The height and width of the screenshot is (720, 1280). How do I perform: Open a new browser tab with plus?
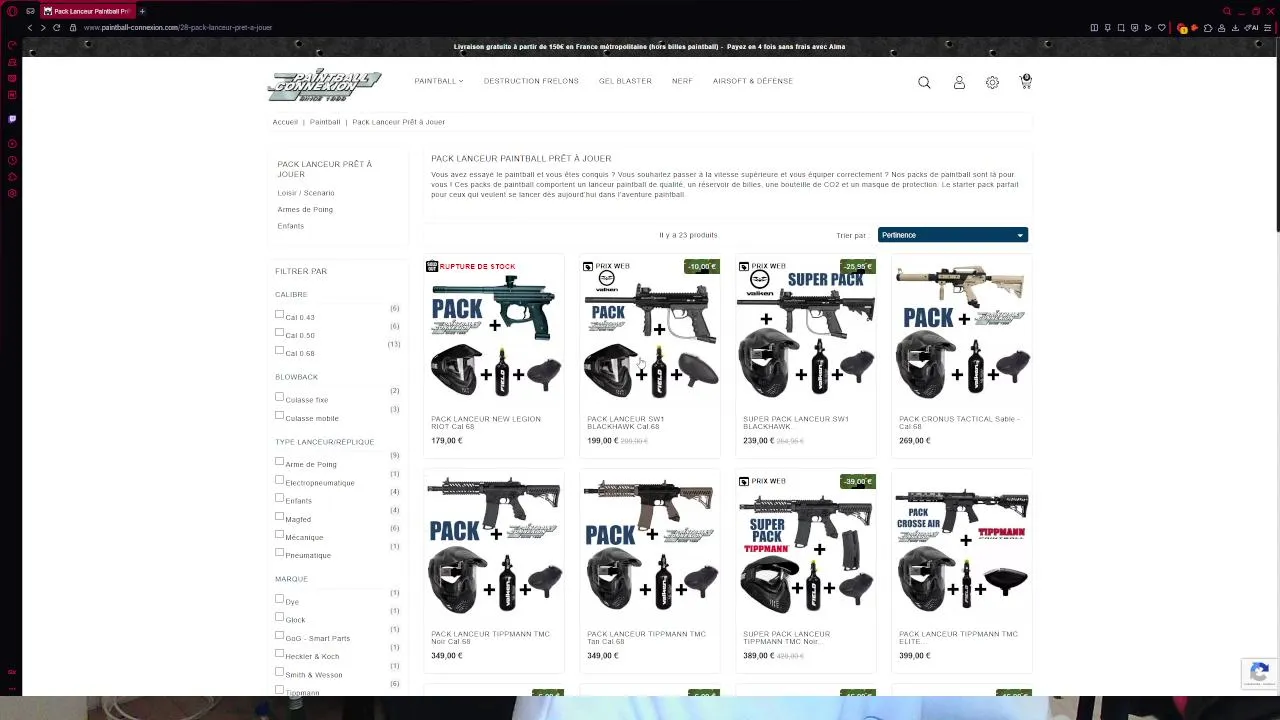pos(142,11)
